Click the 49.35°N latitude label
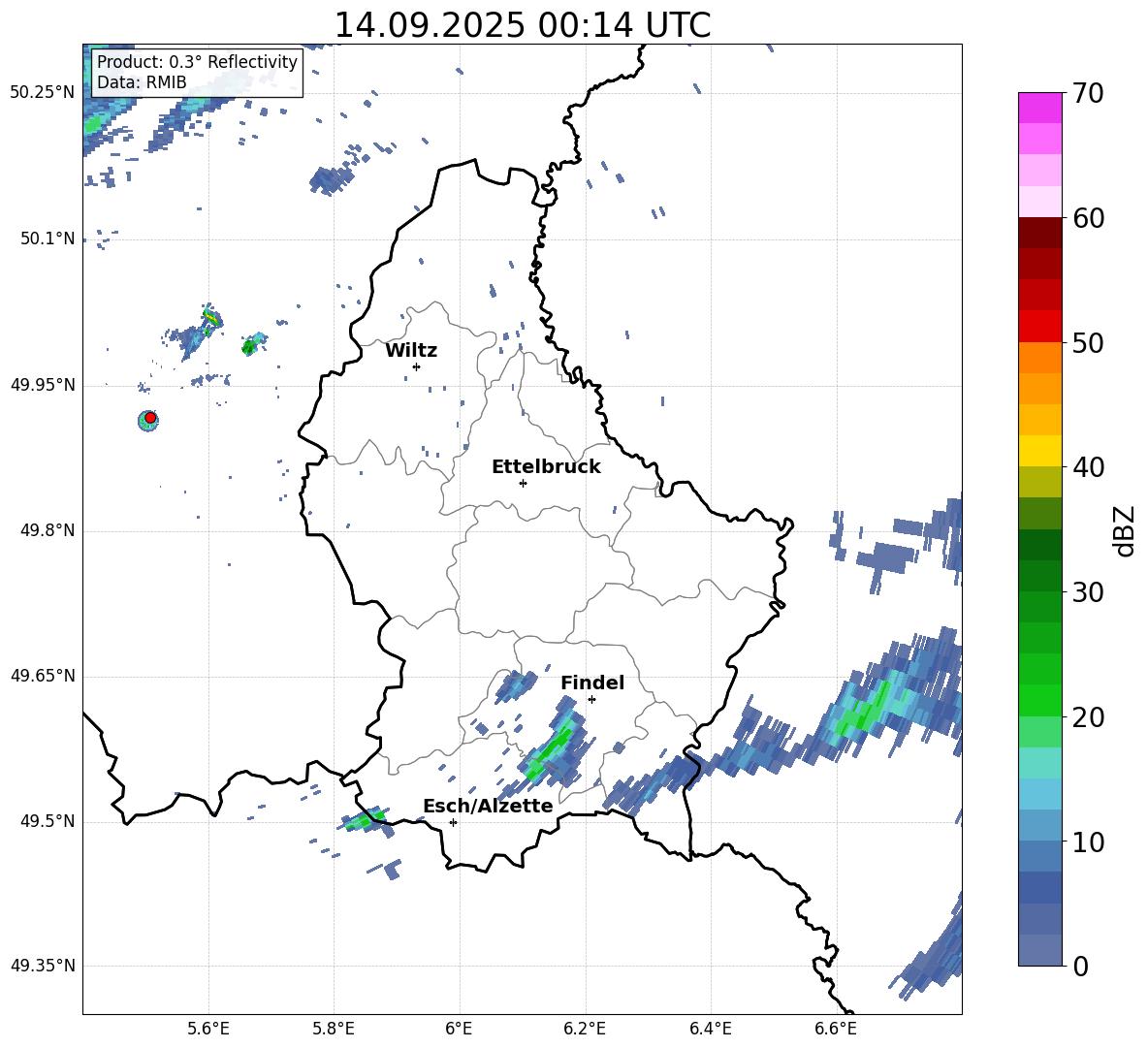 tap(43, 966)
